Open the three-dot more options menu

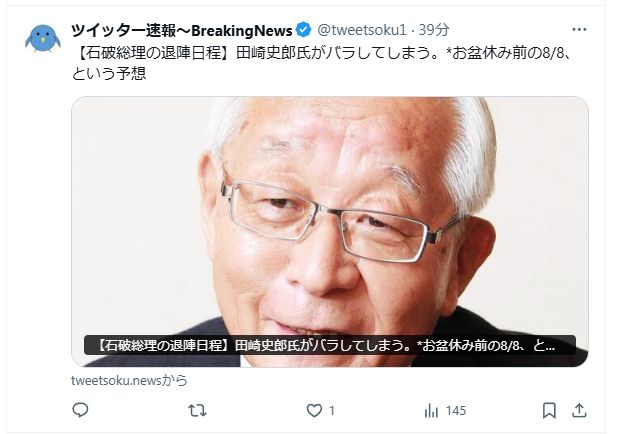click(579, 30)
